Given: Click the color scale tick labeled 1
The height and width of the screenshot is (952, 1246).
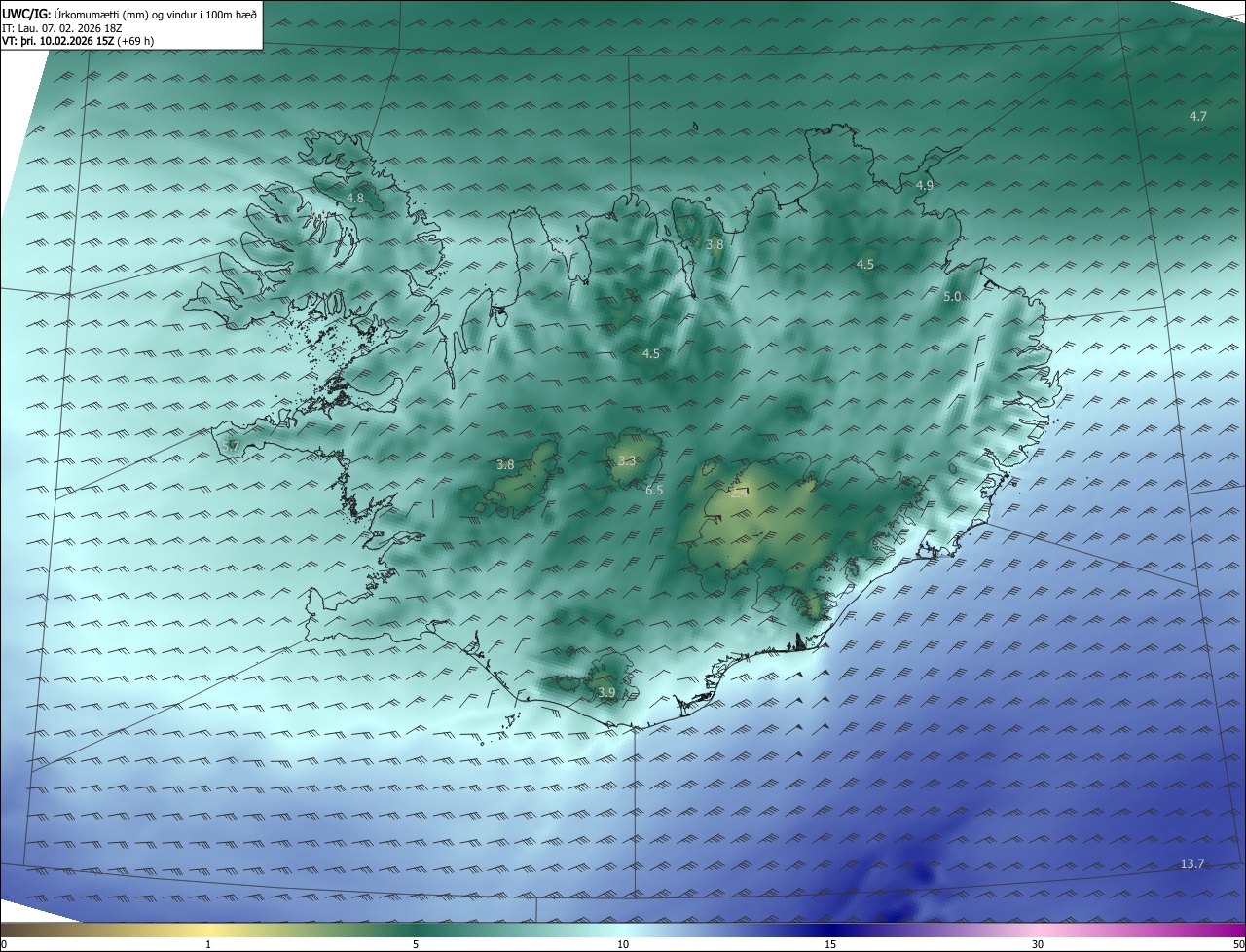Looking at the screenshot, I should coord(208,944).
